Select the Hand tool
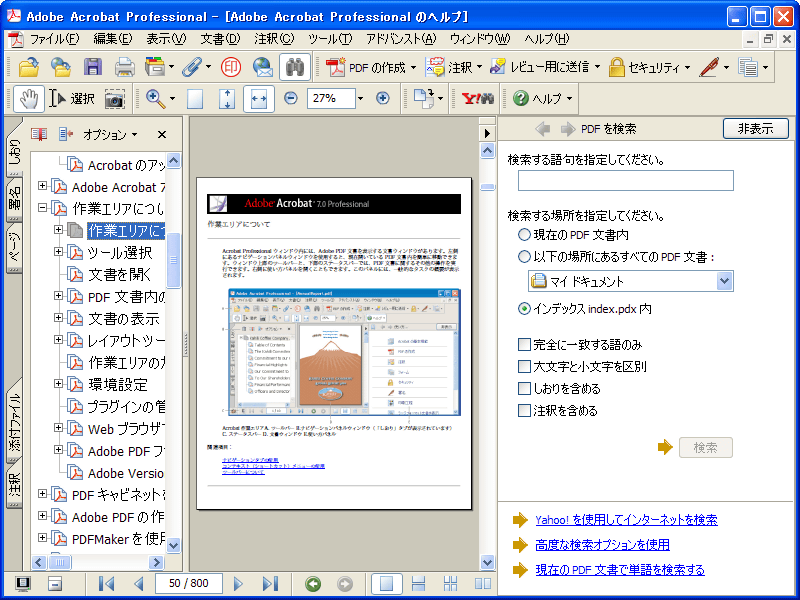The height and width of the screenshot is (600, 800). pos(29,98)
